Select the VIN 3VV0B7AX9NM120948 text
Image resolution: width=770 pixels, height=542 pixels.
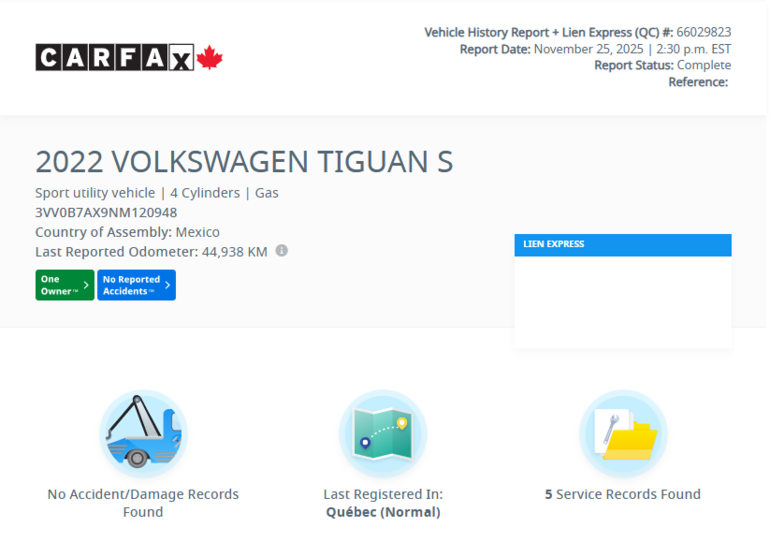106,212
